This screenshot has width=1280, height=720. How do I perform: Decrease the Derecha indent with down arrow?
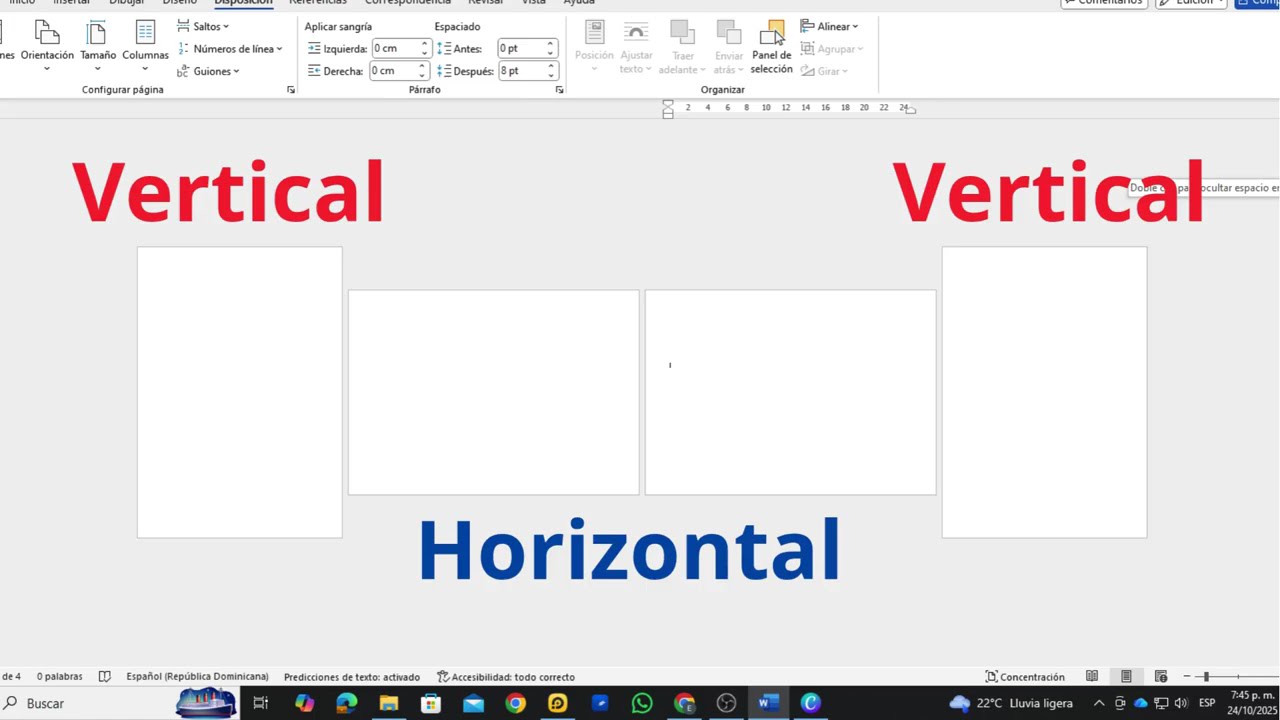423,75
